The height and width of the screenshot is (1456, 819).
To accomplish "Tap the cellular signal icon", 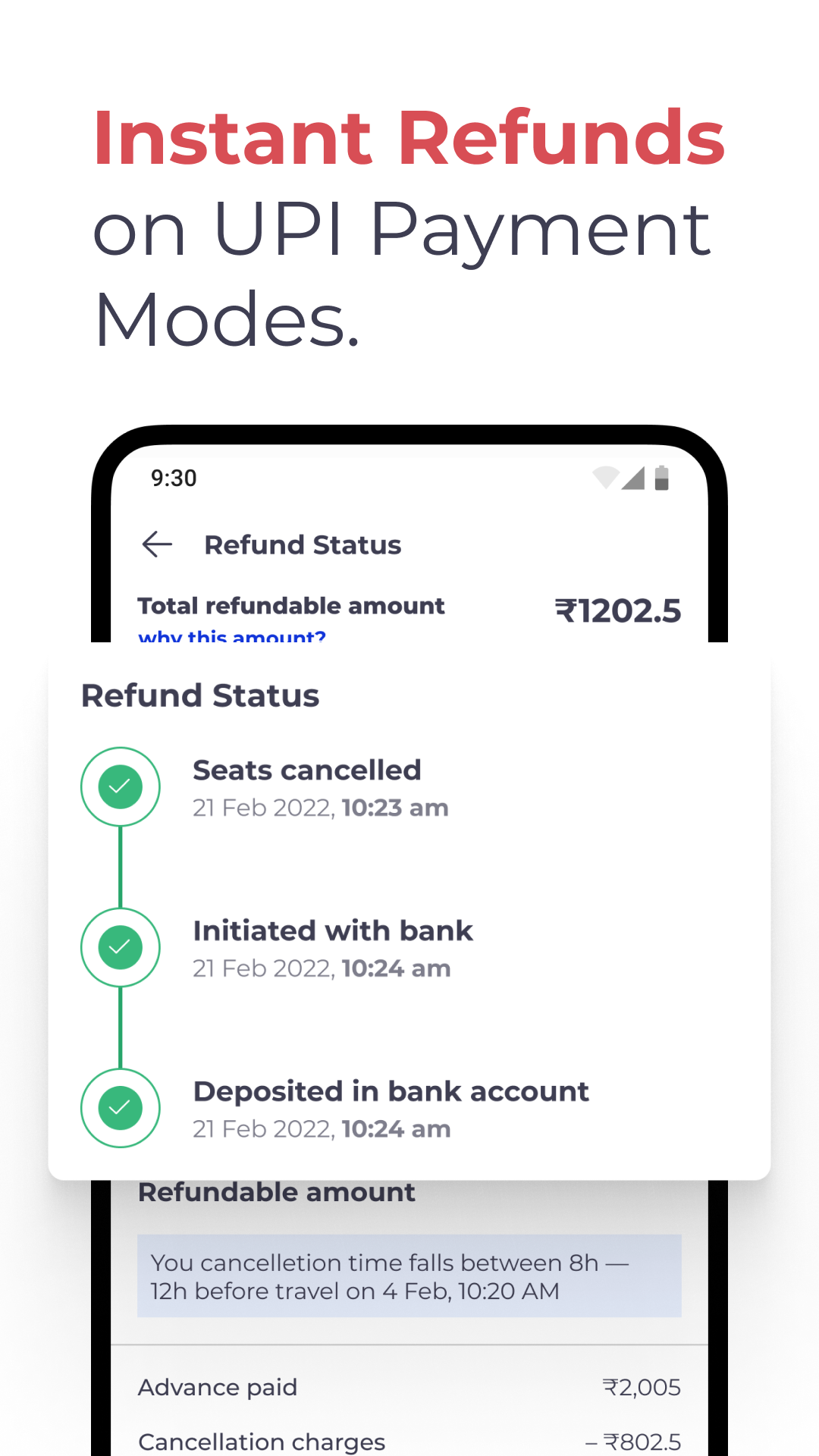I will point(633,479).
